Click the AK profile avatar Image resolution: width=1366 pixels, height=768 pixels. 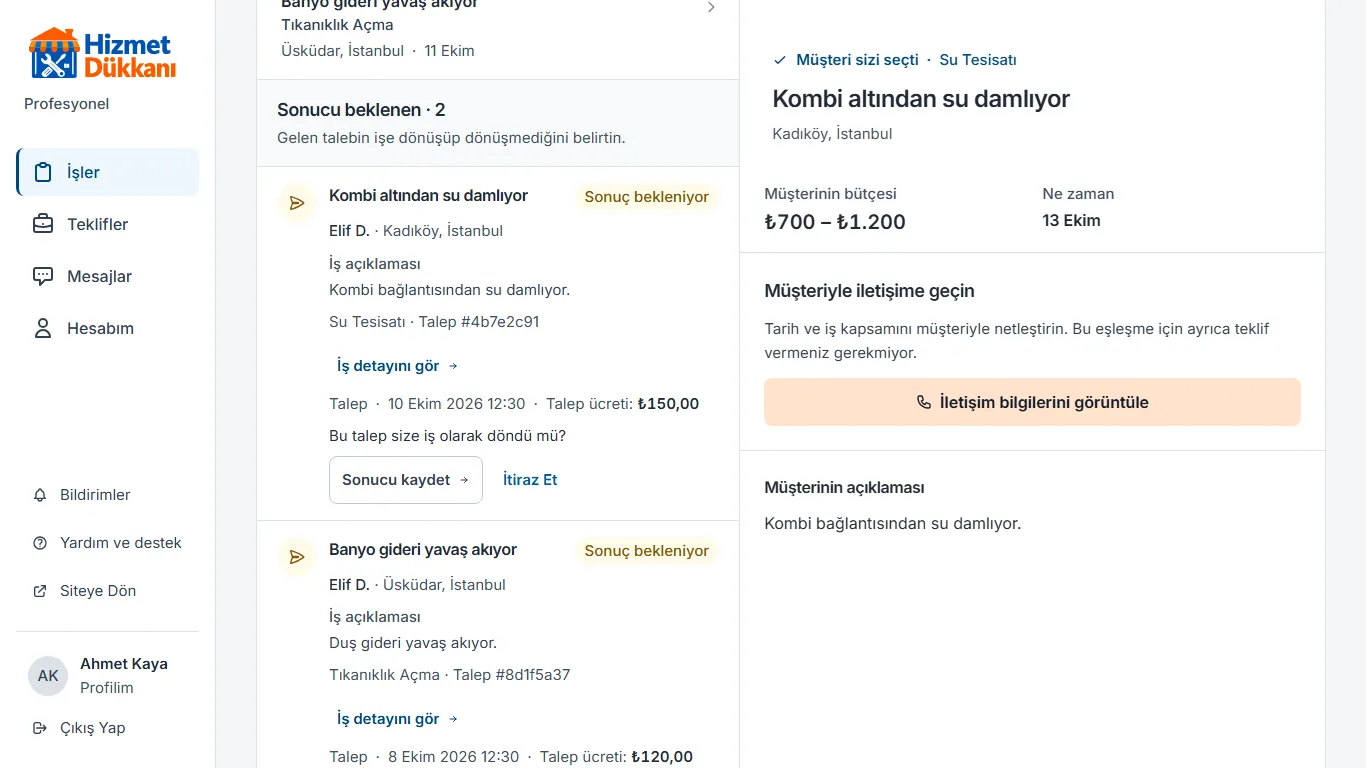pos(48,676)
